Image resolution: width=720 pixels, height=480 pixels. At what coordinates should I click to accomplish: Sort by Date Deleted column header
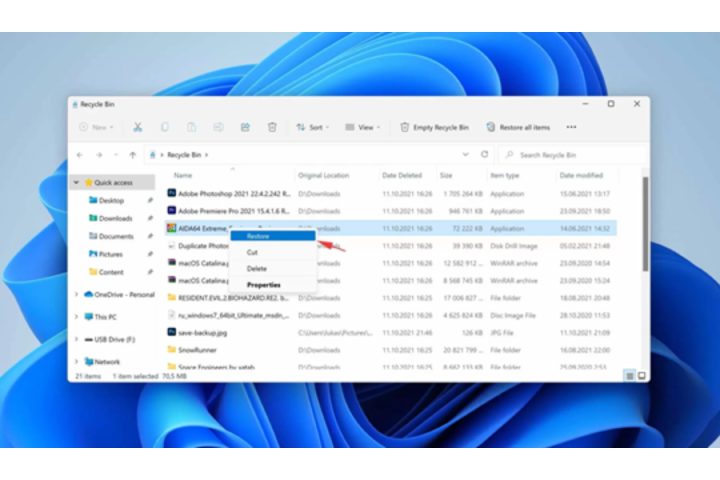pos(402,175)
